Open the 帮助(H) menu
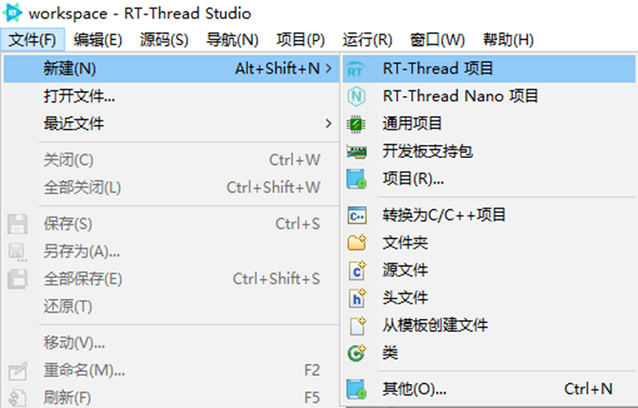The height and width of the screenshot is (408, 638). [508, 40]
